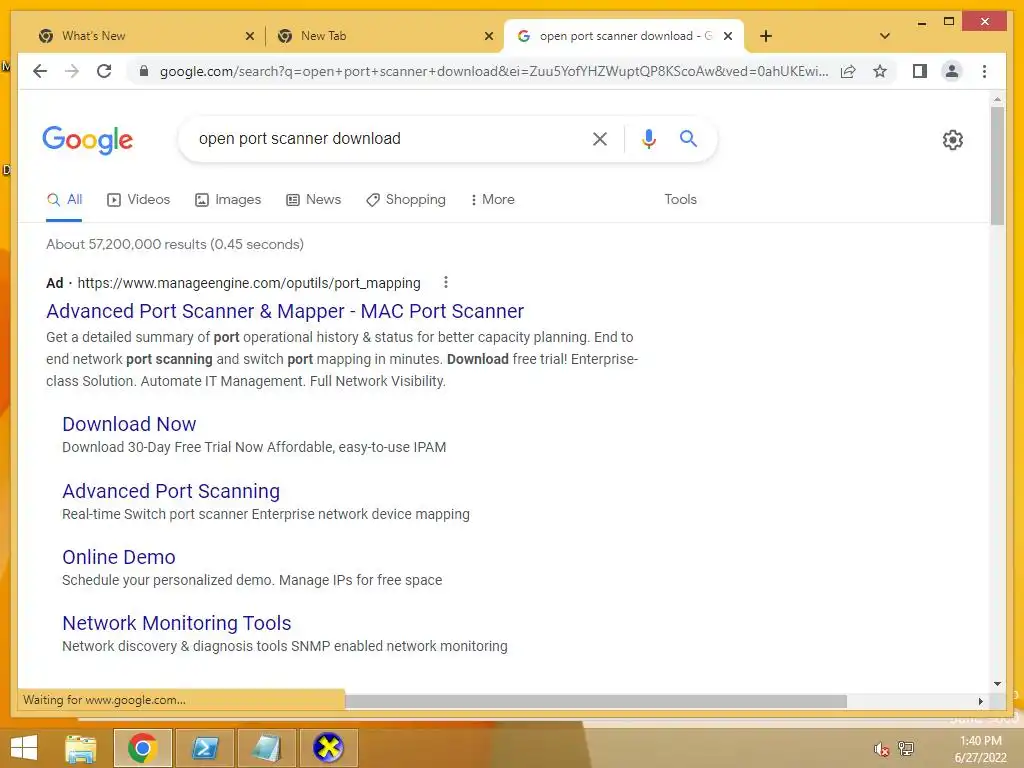Viewport: 1024px width, 768px height.
Task: Reload the current page
Action: pos(104,71)
